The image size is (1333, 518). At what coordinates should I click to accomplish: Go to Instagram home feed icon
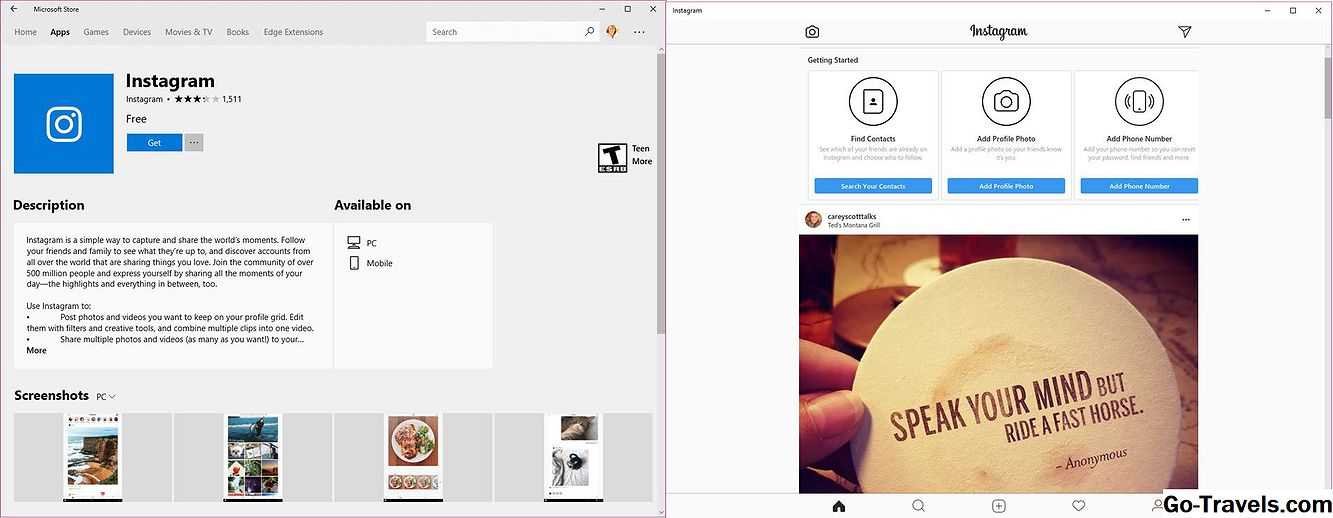pyautogui.click(x=839, y=506)
